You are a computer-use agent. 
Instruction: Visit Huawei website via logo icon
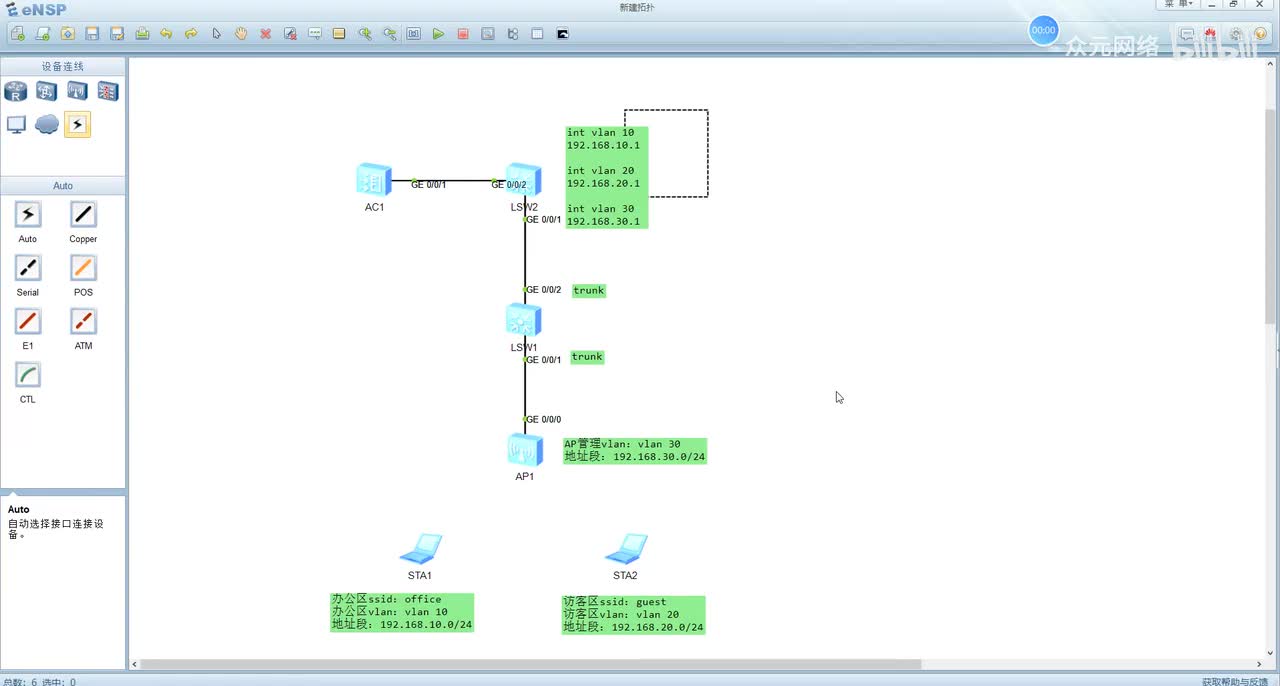[1211, 33]
